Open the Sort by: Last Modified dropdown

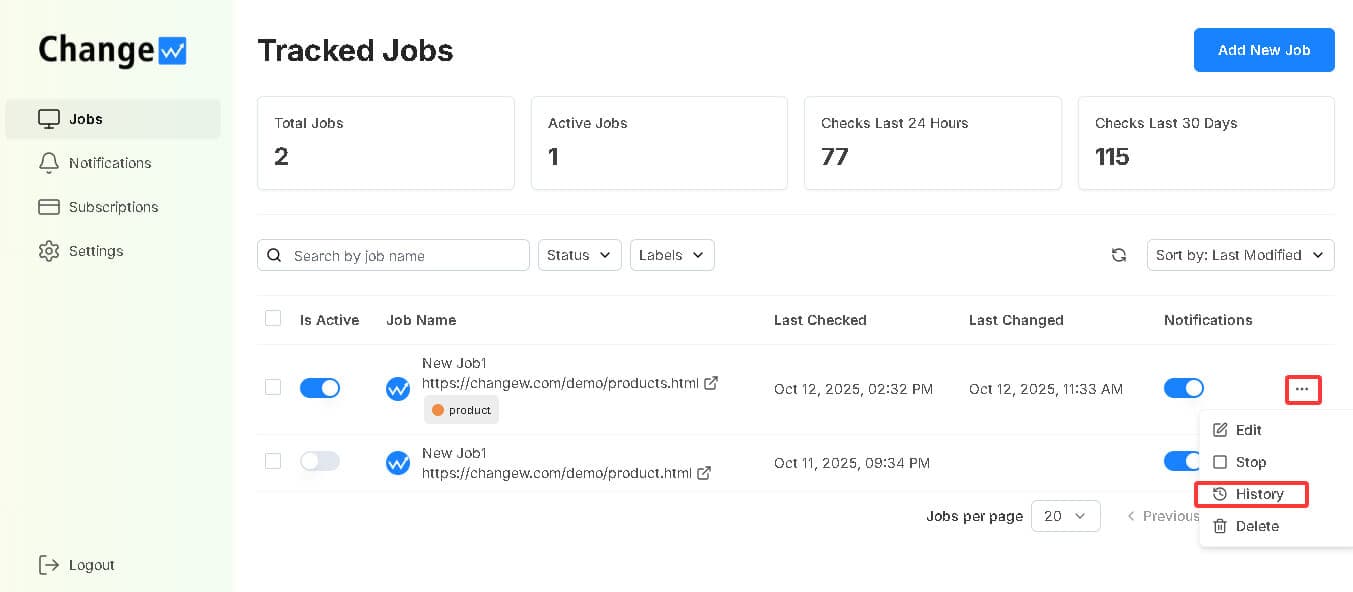coord(1240,255)
